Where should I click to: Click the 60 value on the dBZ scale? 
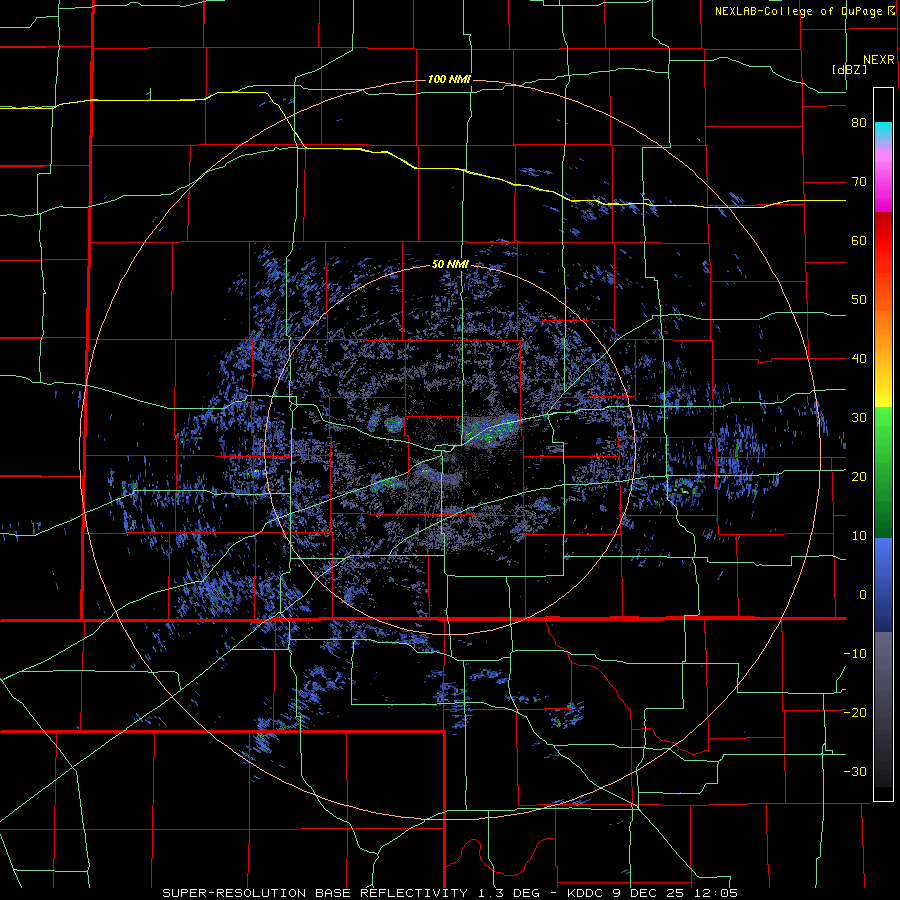coord(859,240)
